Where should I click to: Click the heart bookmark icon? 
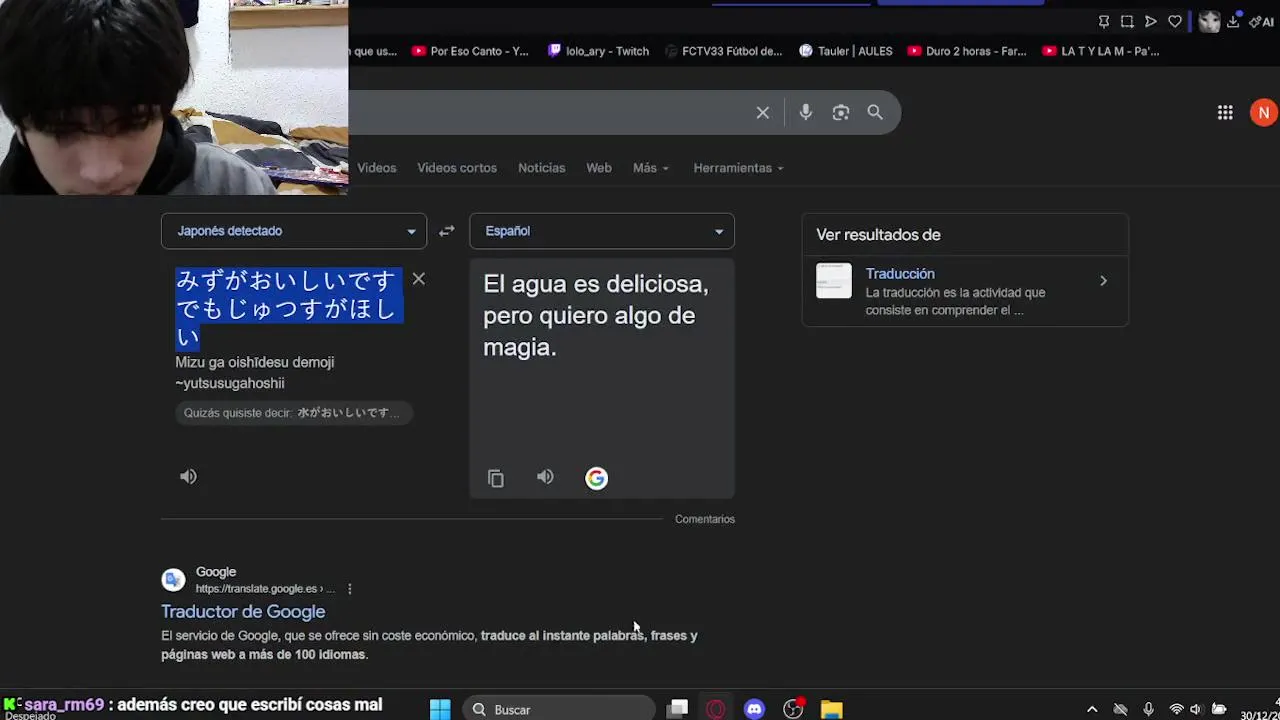(x=1175, y=22)
